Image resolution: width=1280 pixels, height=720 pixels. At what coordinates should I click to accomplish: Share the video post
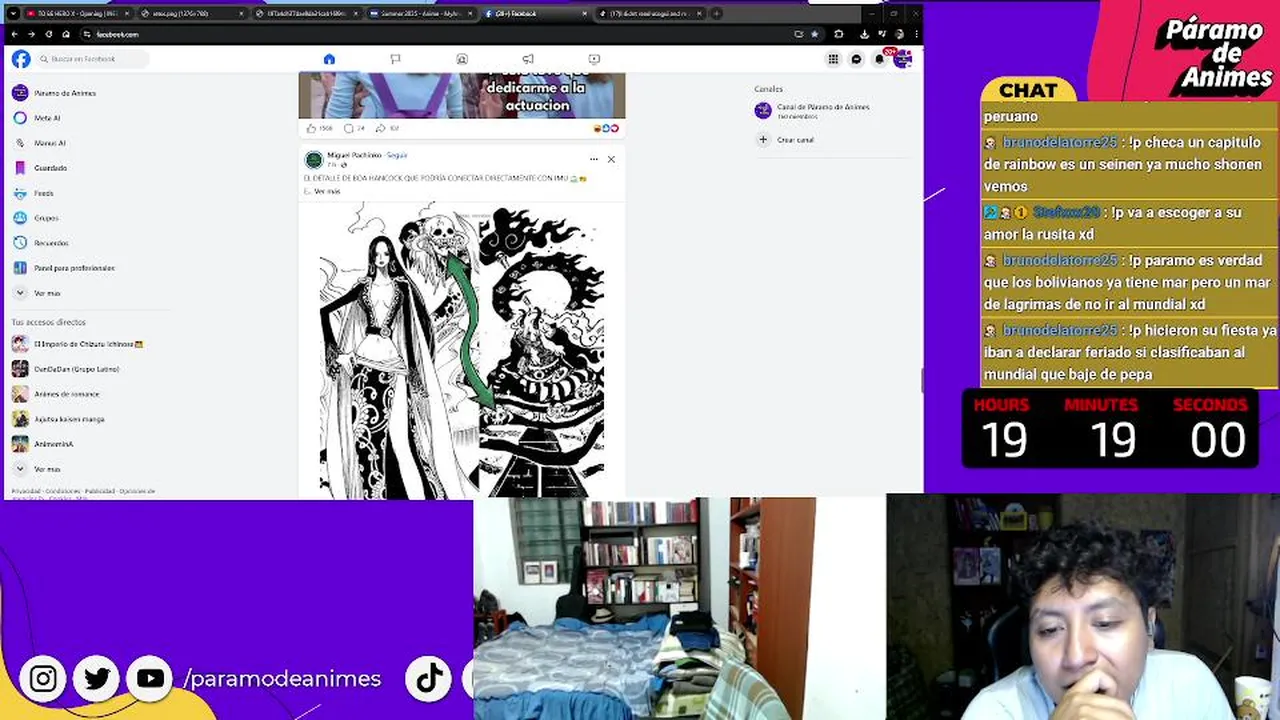pos(387,128)
